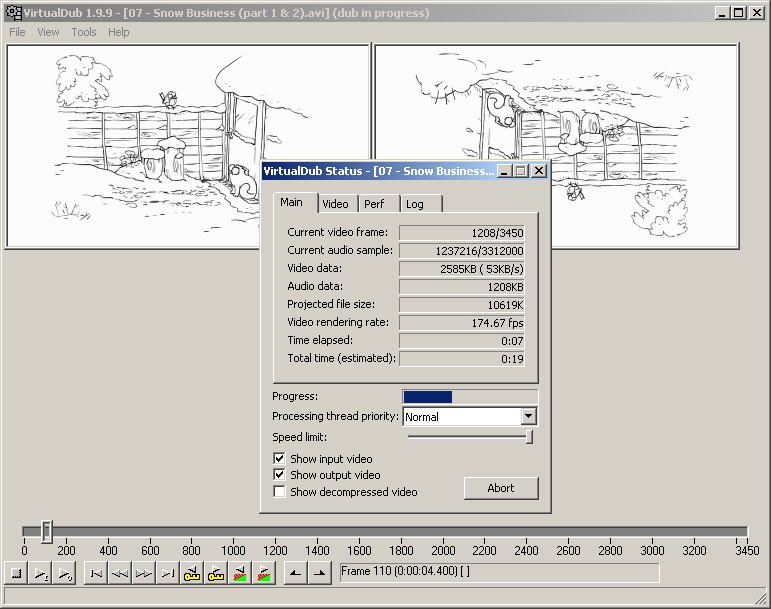Open Processing thread priority dropdown
The image size is (771, 609).
pos(529,416)
